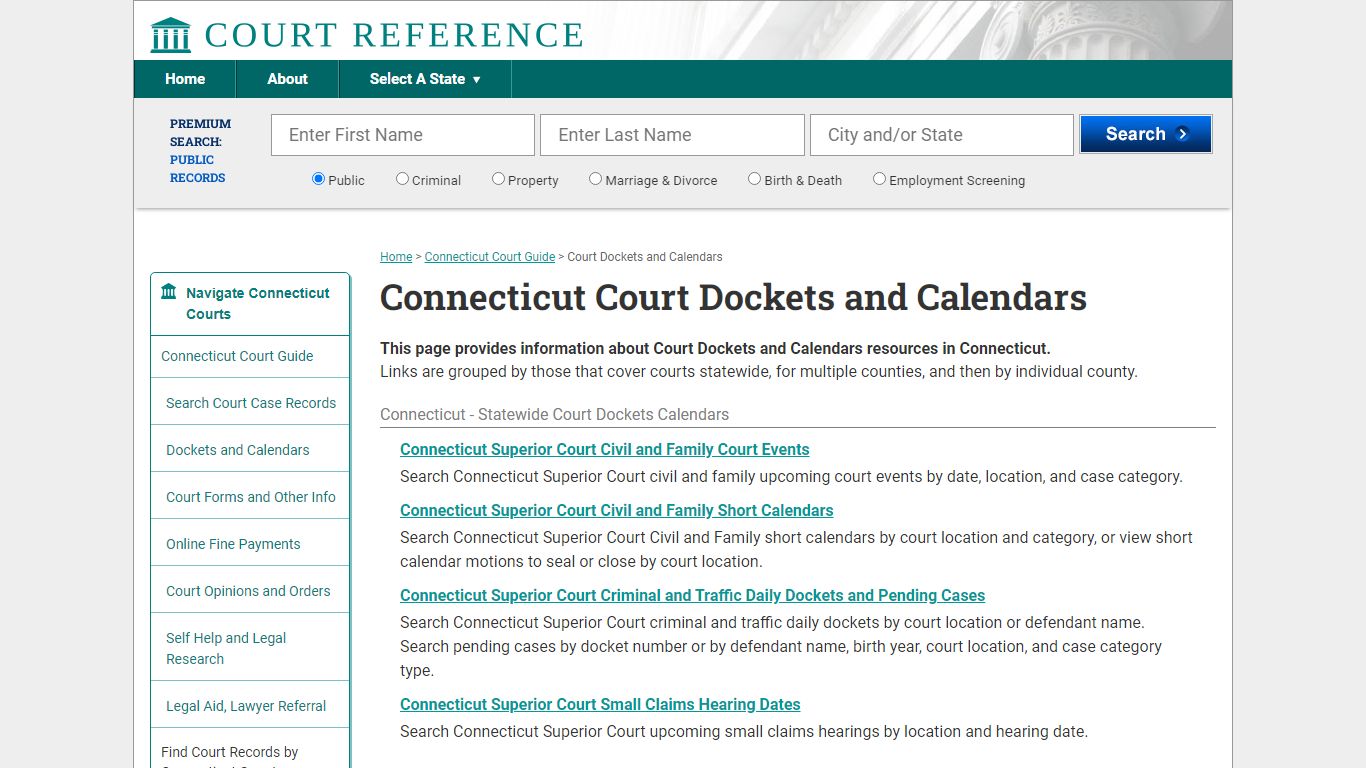Image resolution: width=1366 pixels, height=768 pixels.
Task: Follow the Home breadcrumb link
Action: click(x=396, y=257)
